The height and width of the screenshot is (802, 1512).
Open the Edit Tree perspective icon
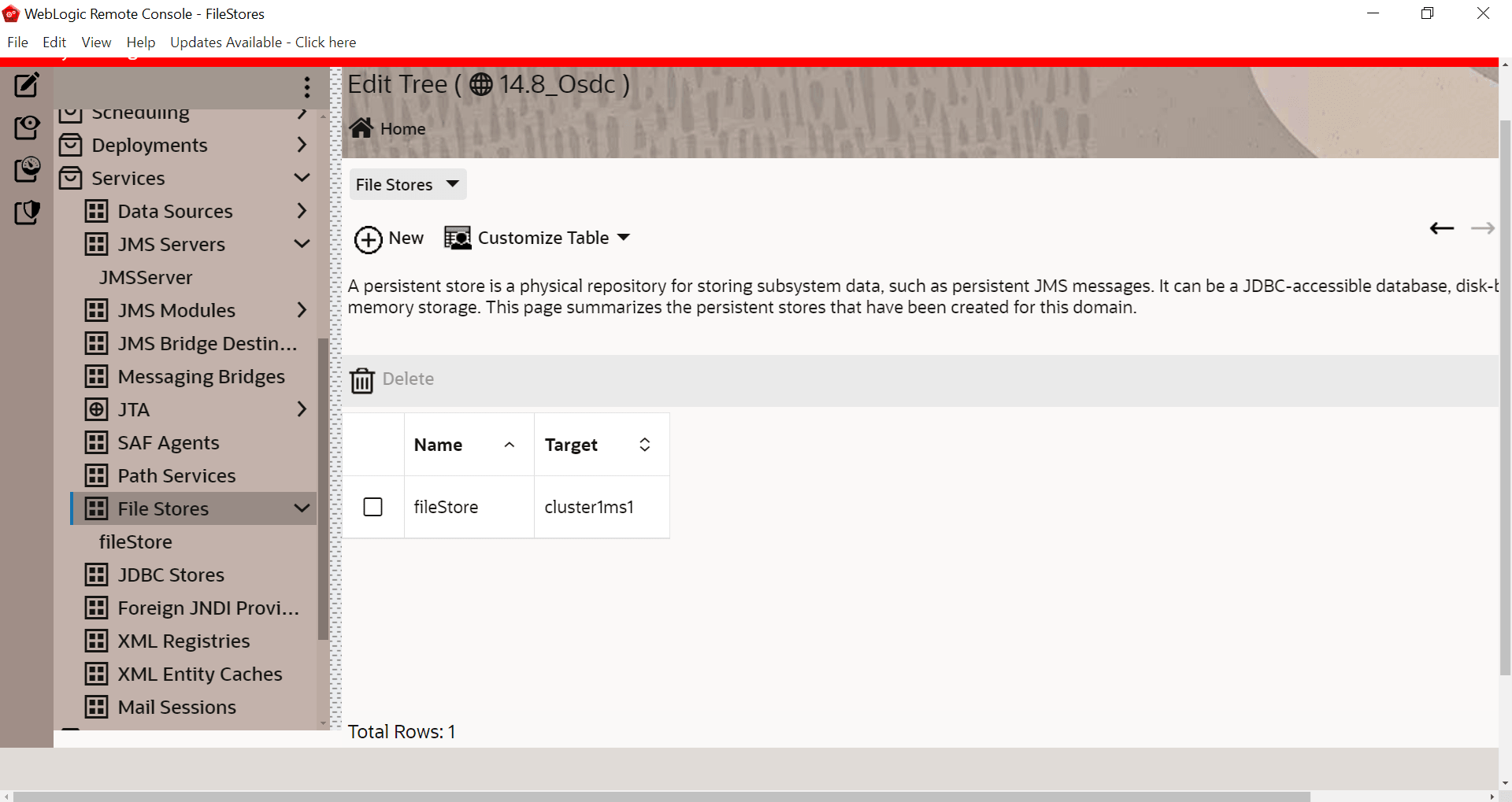tap(27, 84)
